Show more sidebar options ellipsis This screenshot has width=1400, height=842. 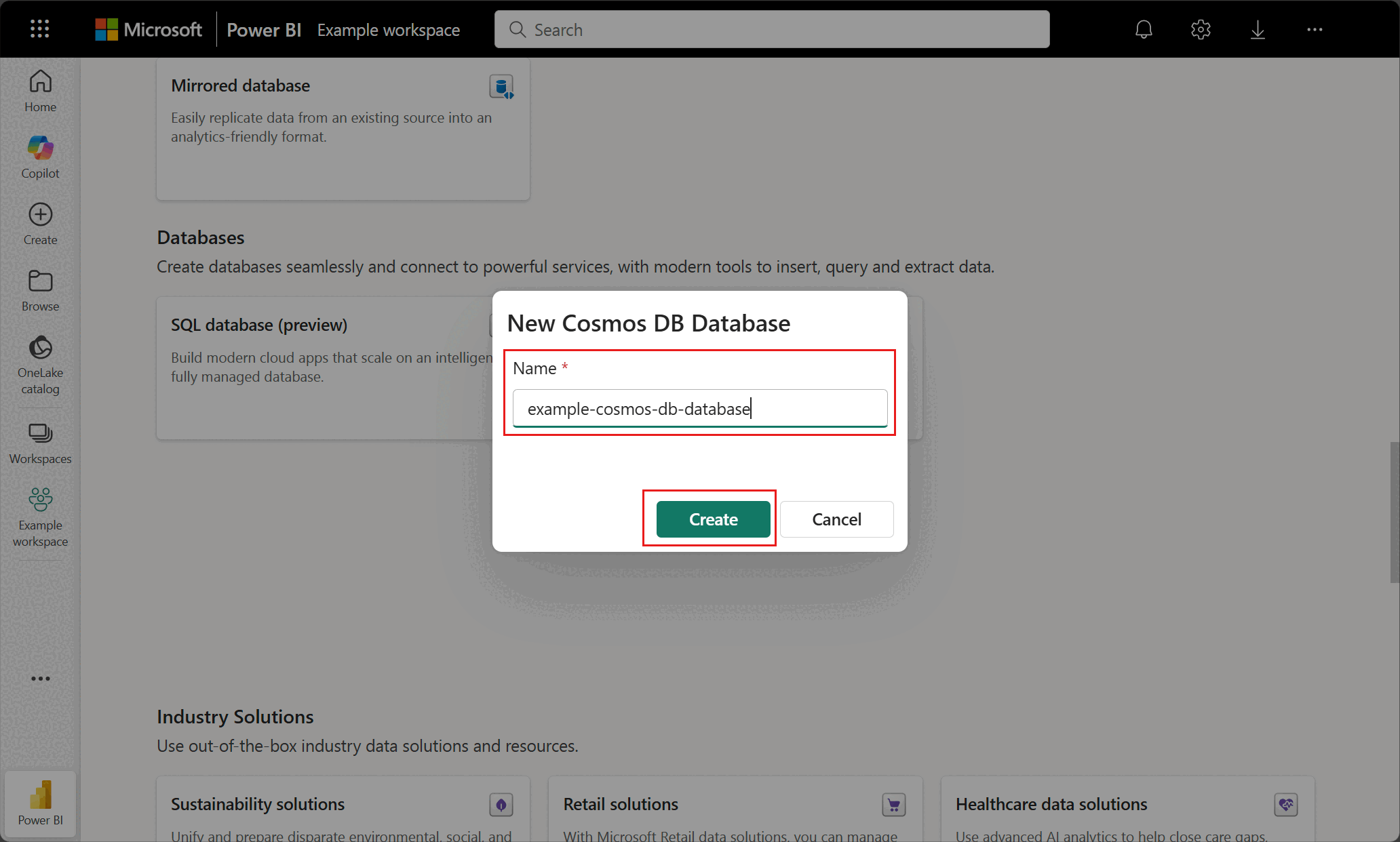40,679
